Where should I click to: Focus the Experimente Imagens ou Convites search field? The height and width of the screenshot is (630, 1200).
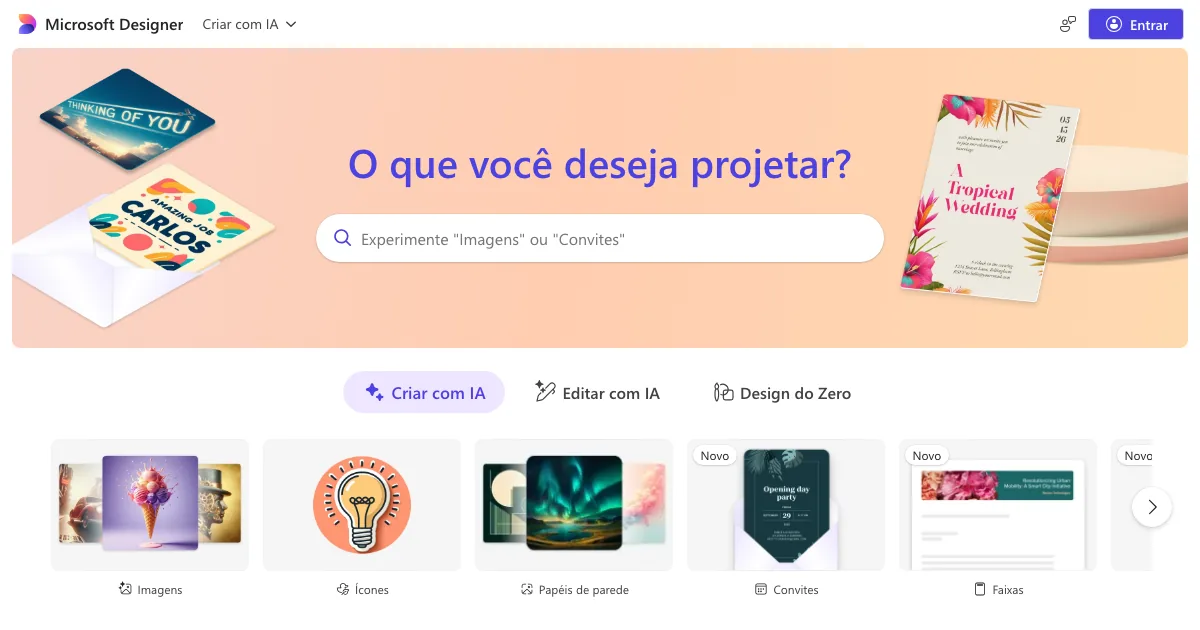click(x=600, y=238)
